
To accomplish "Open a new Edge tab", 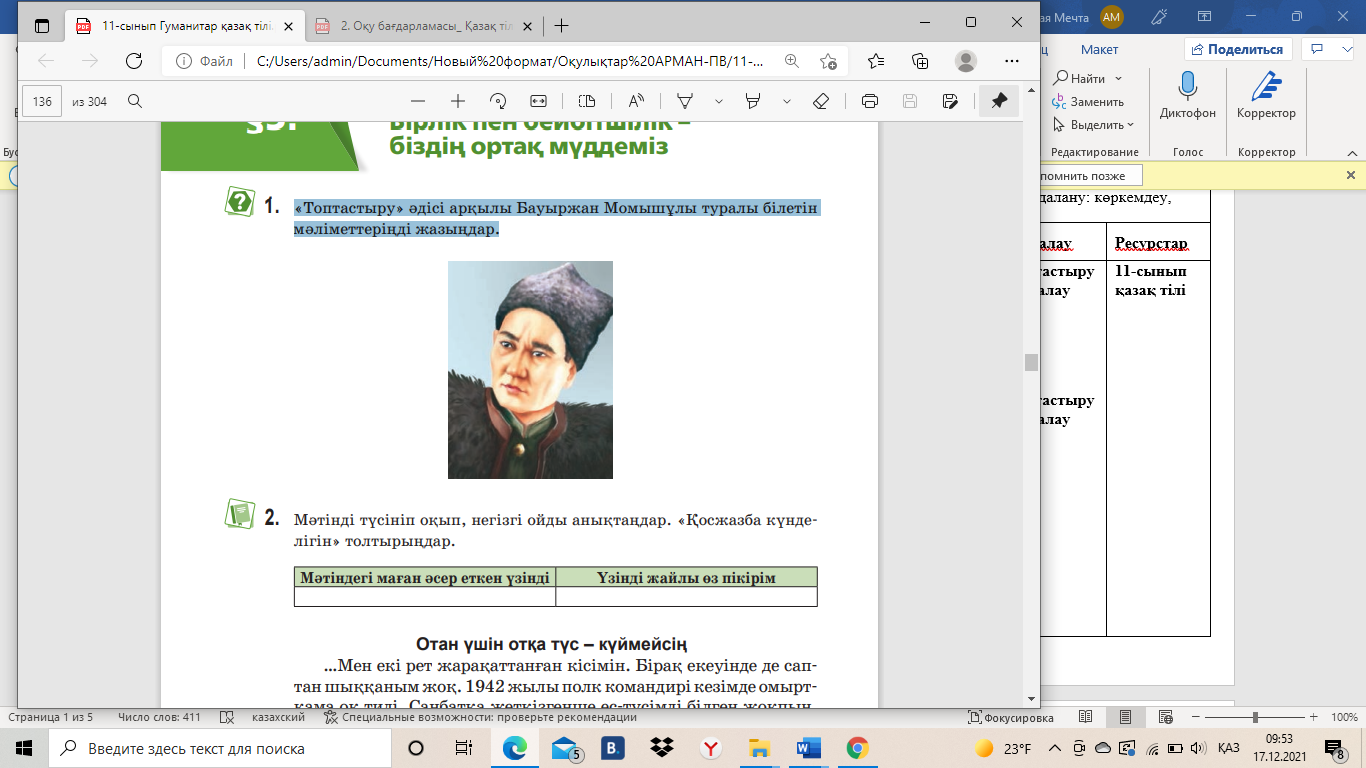I will [561, 25].
